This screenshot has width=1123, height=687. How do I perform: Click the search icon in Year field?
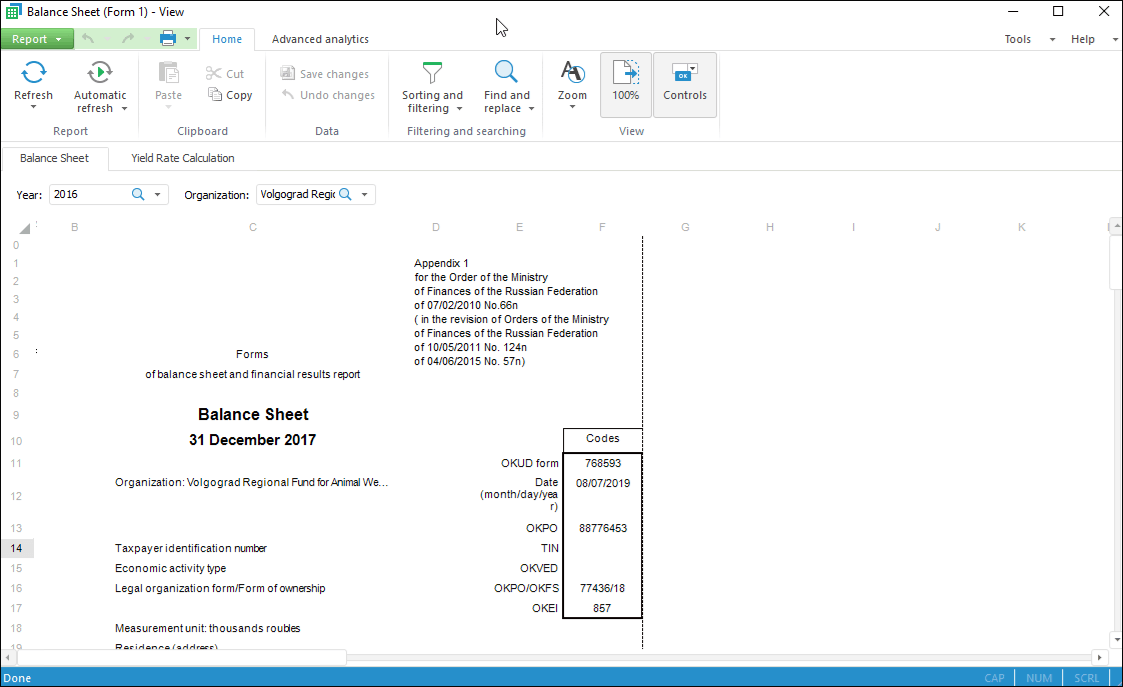click(139, 195)
